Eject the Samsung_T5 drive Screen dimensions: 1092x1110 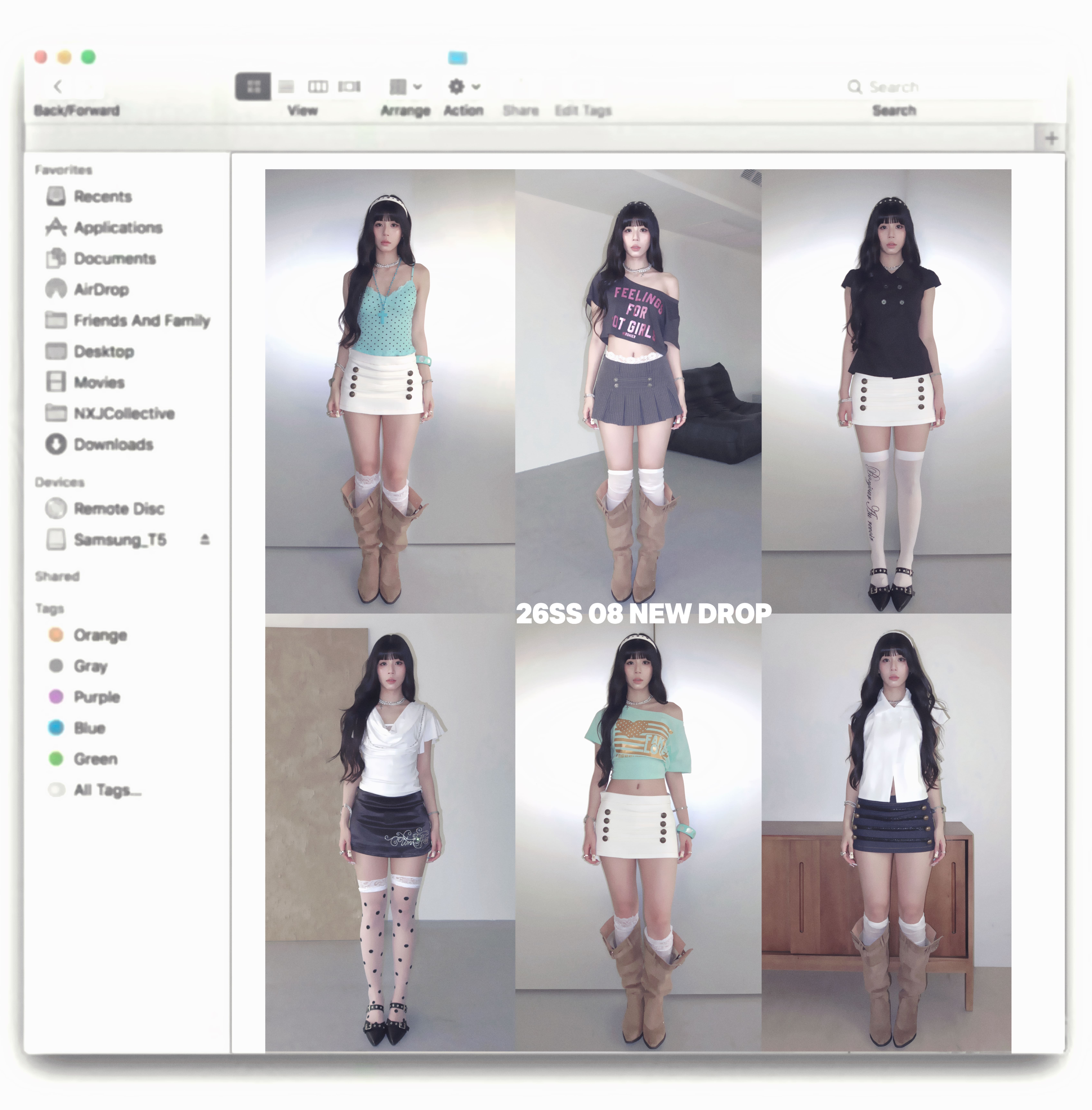tap(205, 540)
